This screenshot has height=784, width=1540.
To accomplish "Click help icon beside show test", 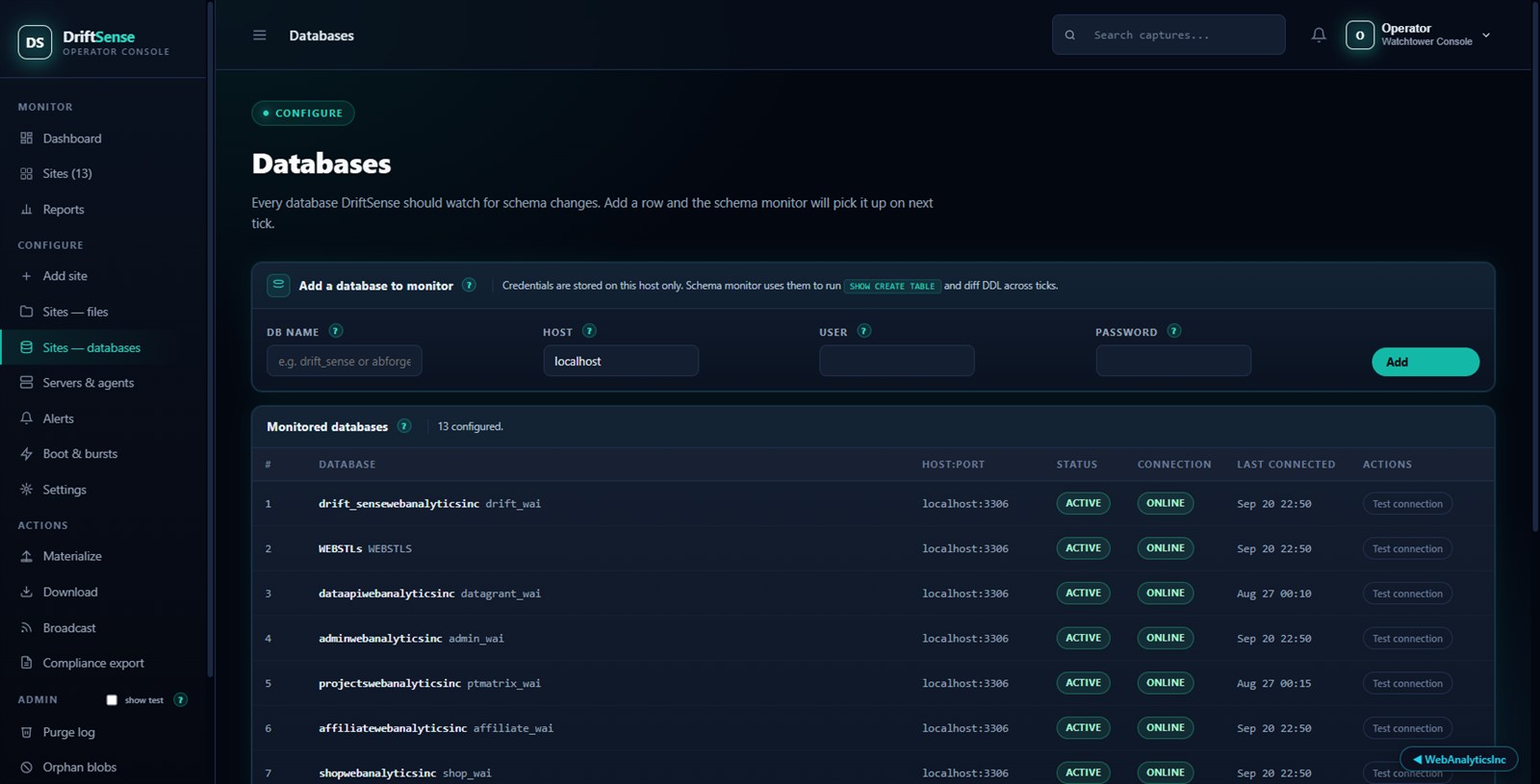I will tap(180, 699).
